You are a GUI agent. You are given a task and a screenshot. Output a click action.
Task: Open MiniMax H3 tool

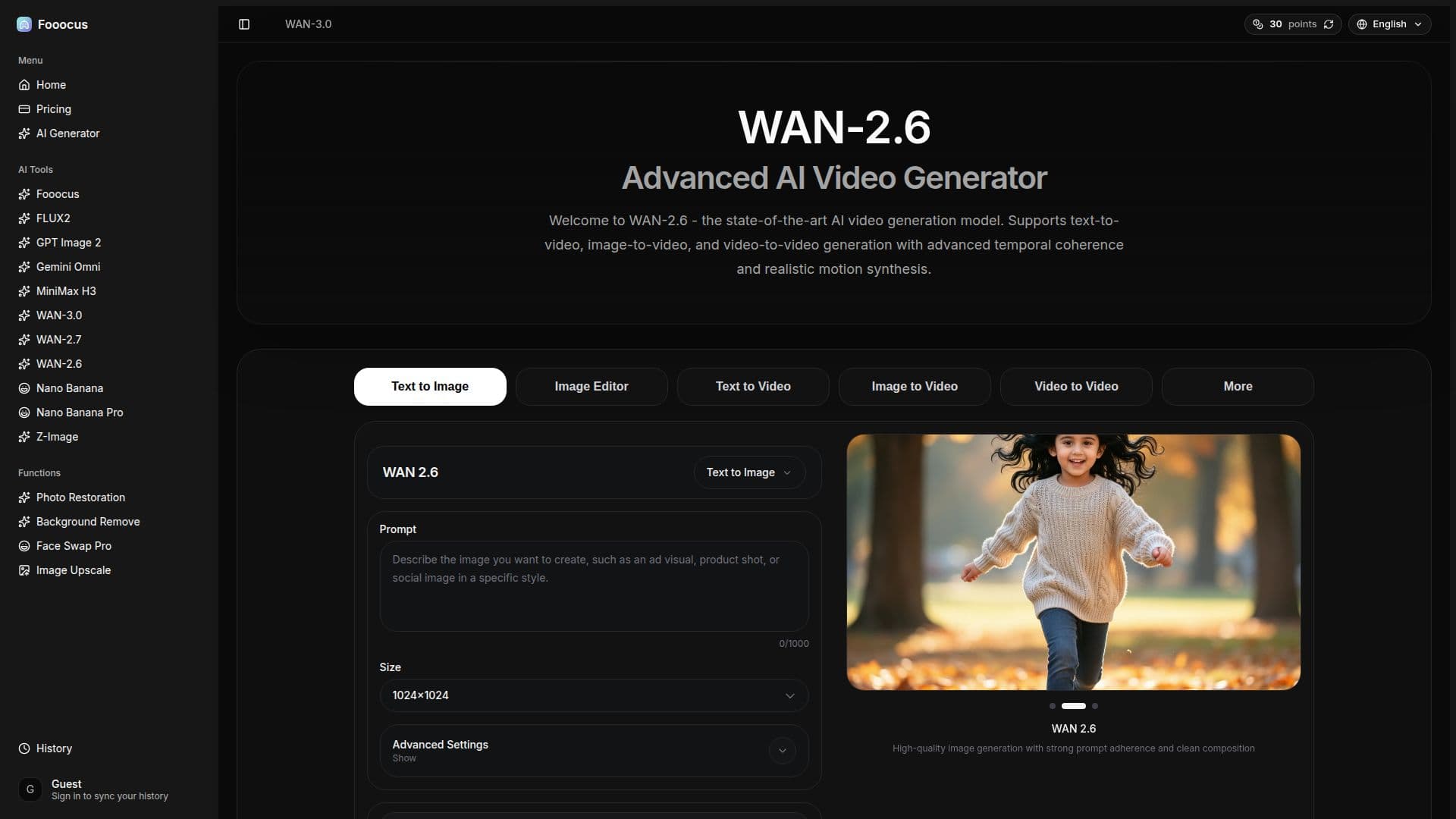coord(109,291)
